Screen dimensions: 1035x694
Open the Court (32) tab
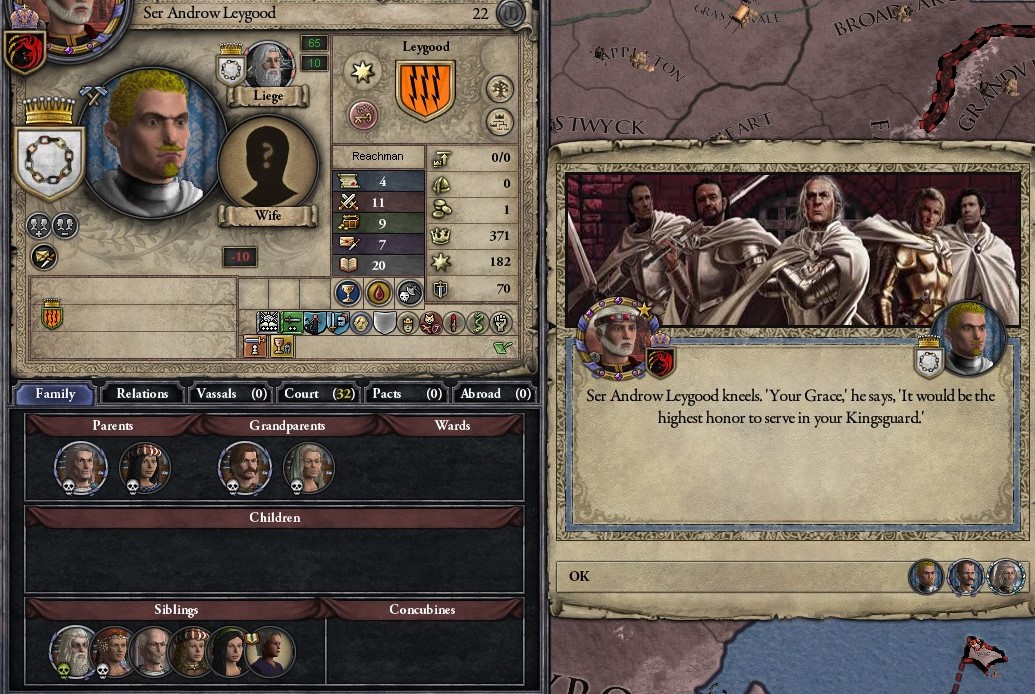click(319, 394)
